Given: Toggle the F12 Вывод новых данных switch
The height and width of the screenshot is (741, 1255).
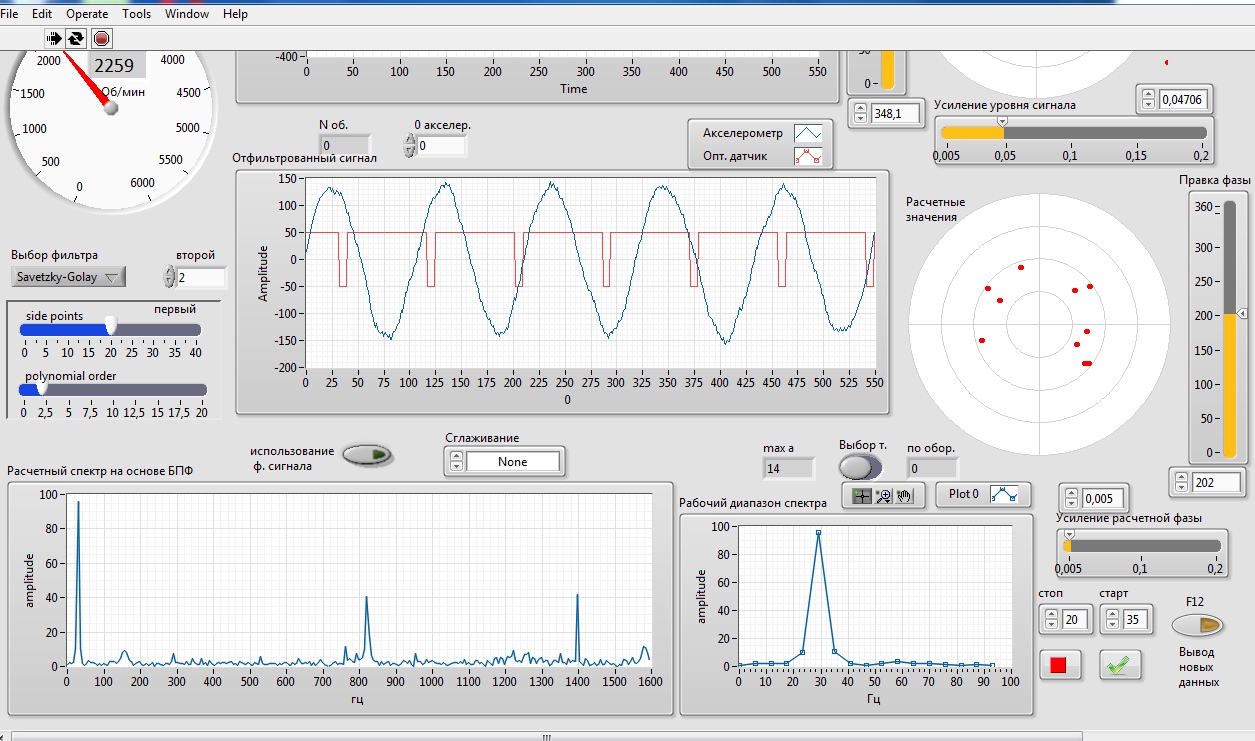Looking at the screenshot, I should pyautogui.click(x=1197, y=625).
